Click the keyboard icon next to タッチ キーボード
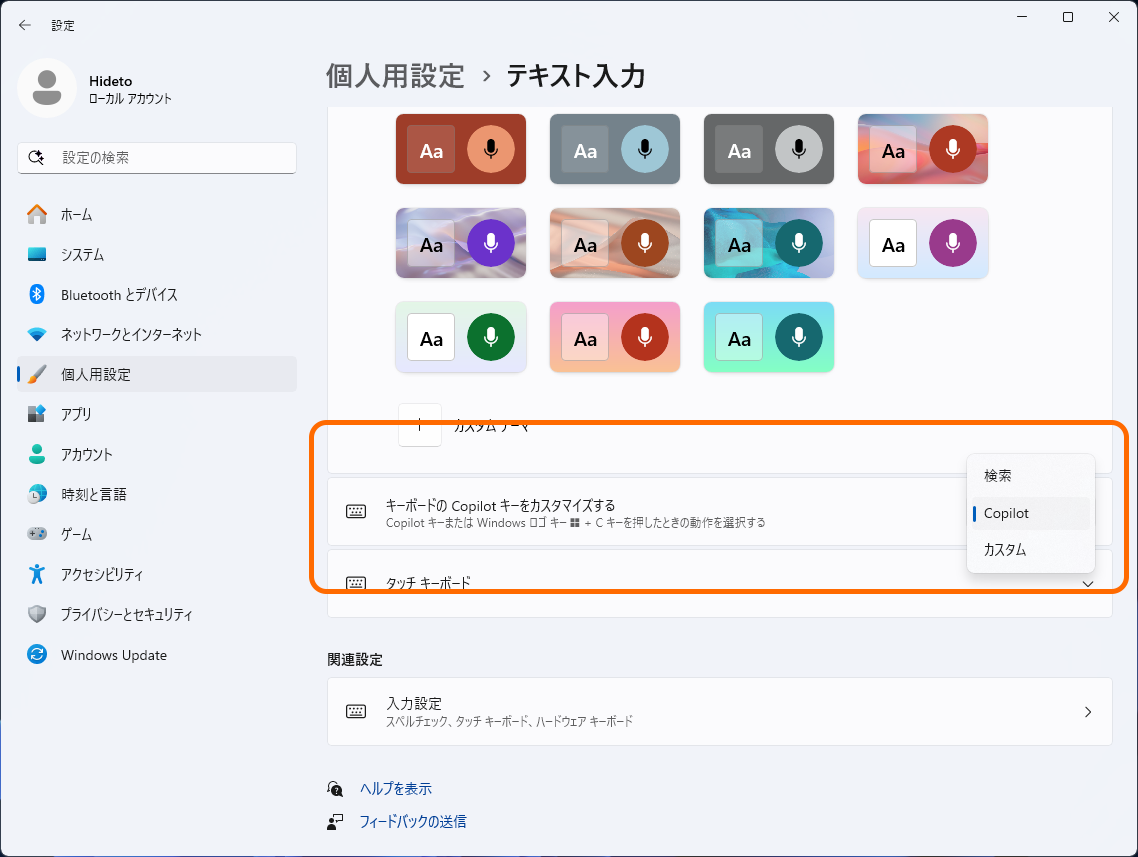 [x=355, y=583]
